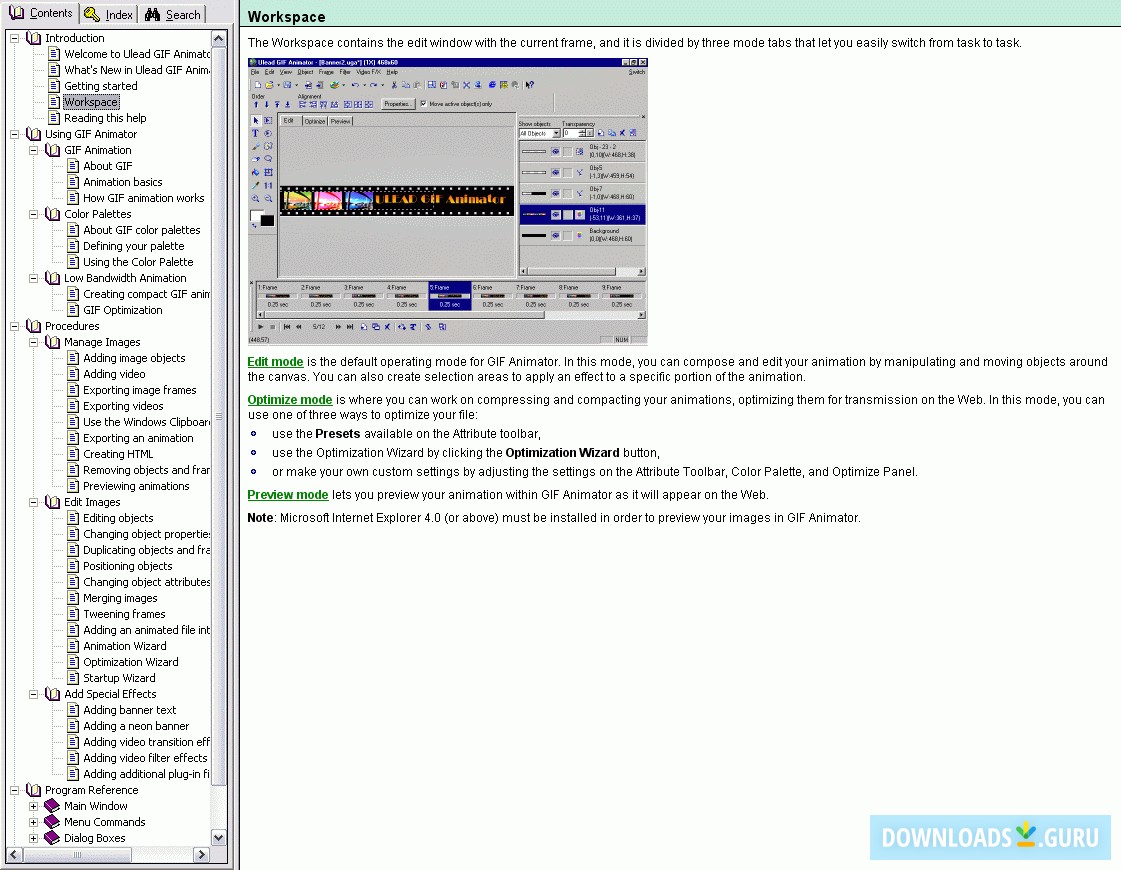Image resolution: width=1121 pixels, height=870 pixels.
Task: Select the arrow pick tool
Action: [x=256, y=121]
